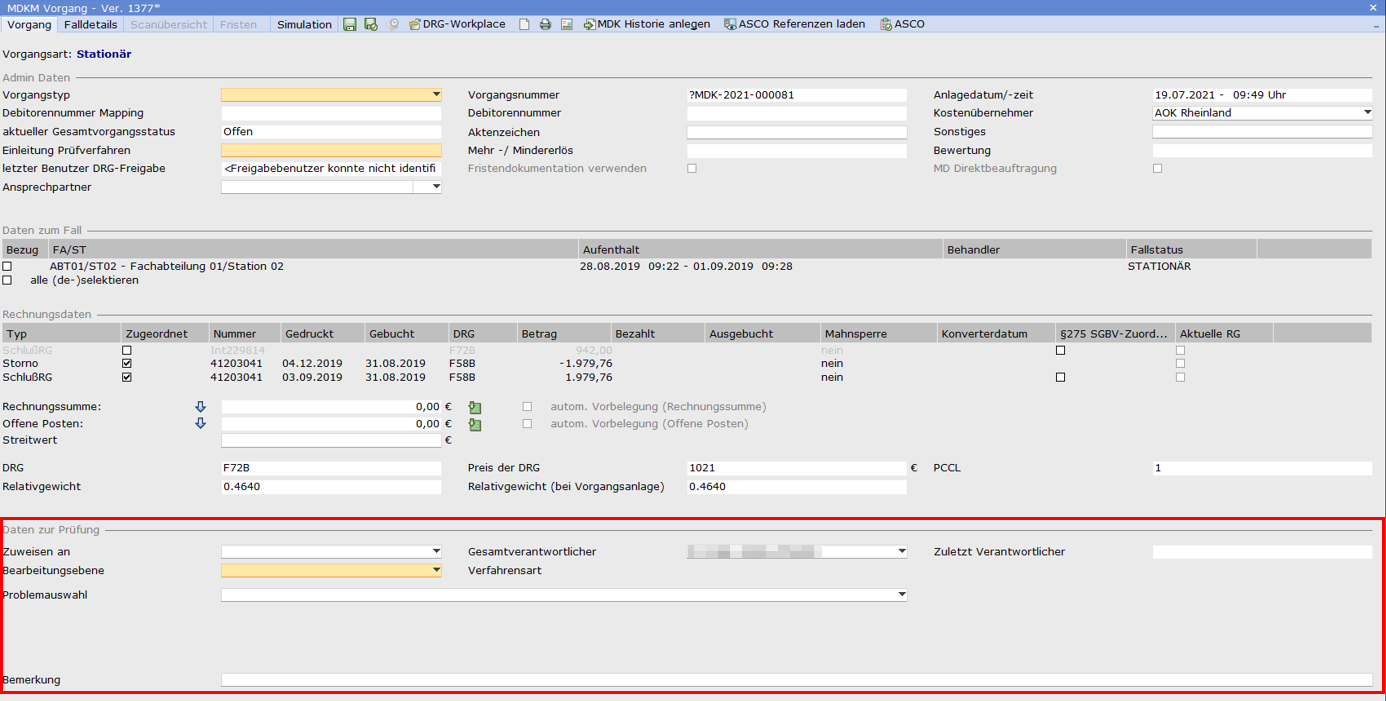This screenshot has height=701, width=1386.
Task: Toggle Fristendokumentation verwenden checkbox
Action: pos(692,169)
